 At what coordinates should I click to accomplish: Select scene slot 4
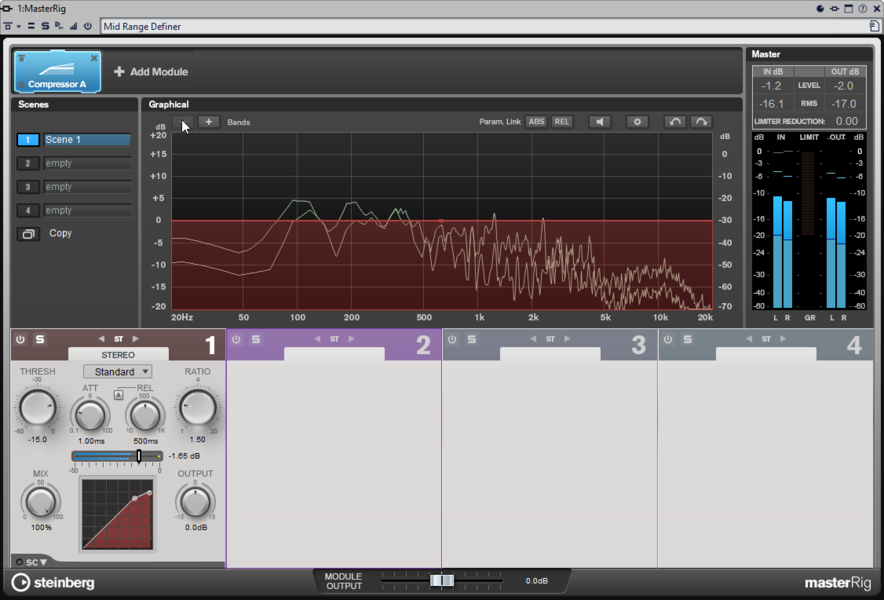point(28,211)
